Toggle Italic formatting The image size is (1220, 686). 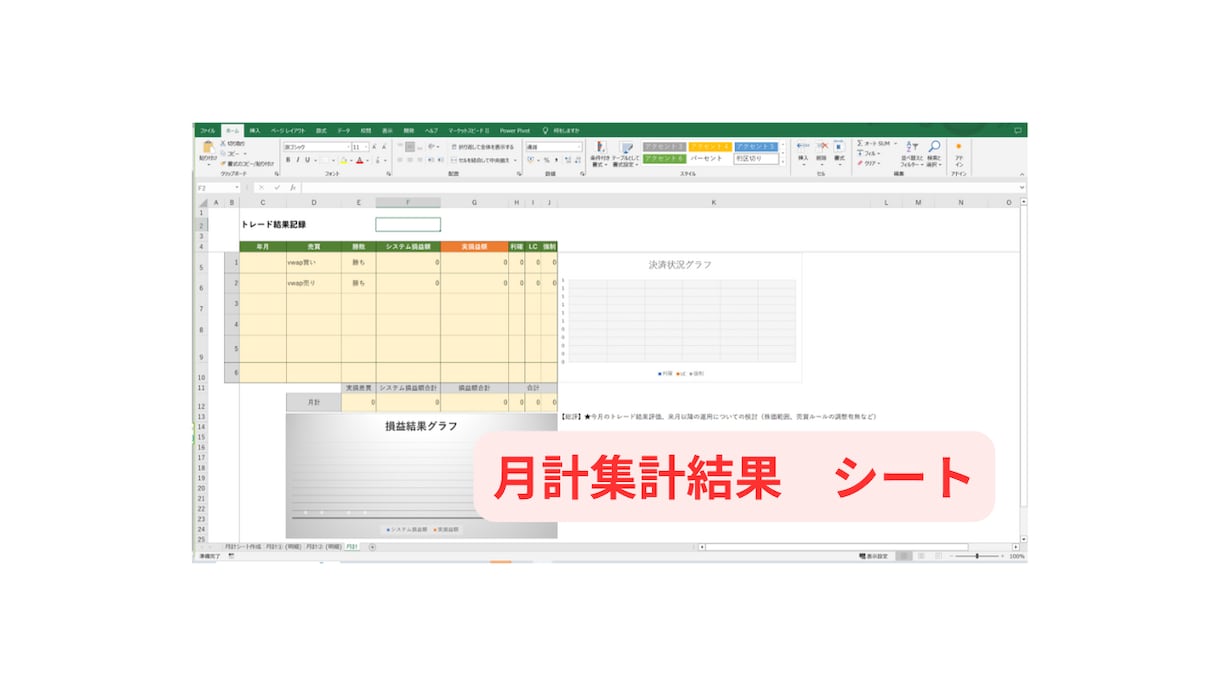297,160
